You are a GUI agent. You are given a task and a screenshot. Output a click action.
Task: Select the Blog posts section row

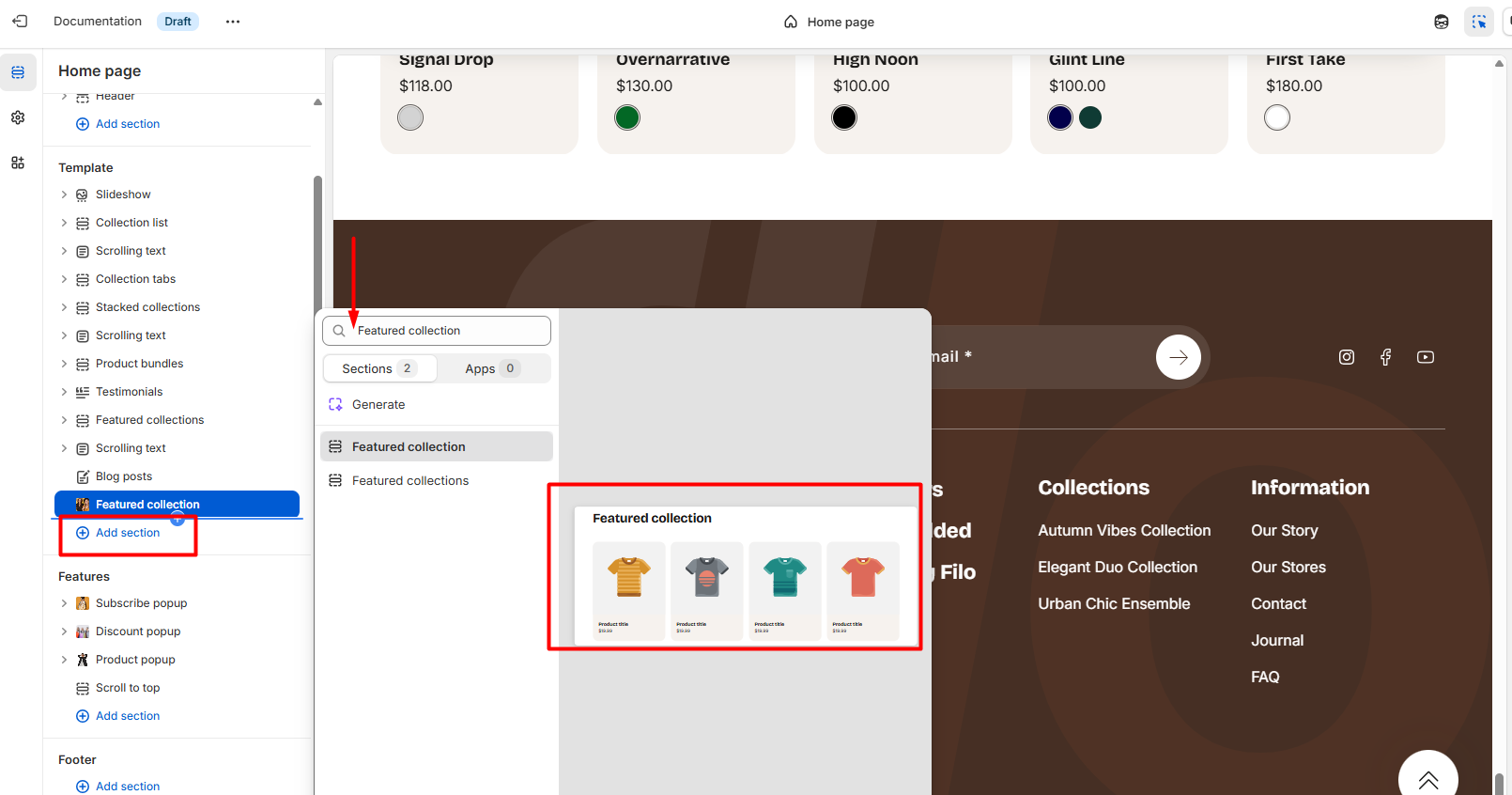tap(177, 476)
